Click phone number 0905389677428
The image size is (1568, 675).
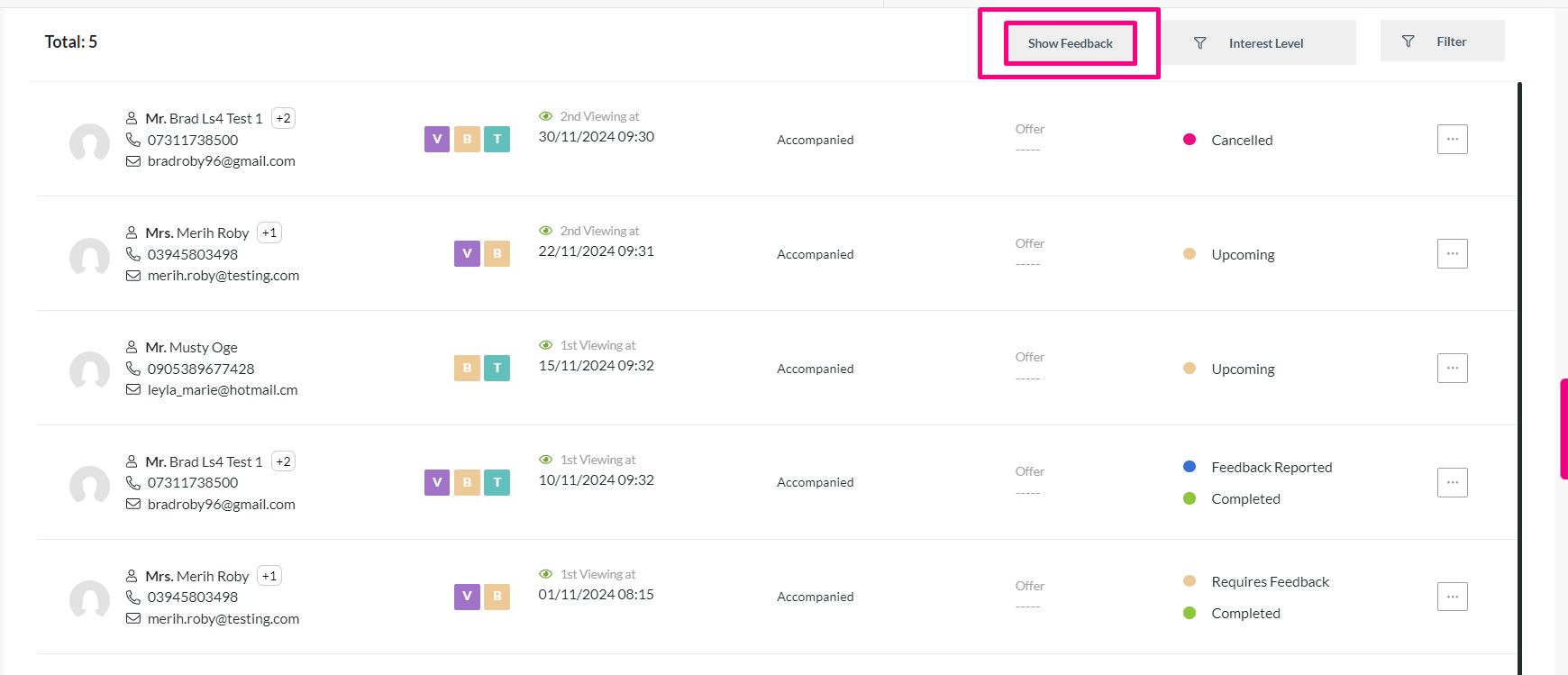tap(201, 369)
